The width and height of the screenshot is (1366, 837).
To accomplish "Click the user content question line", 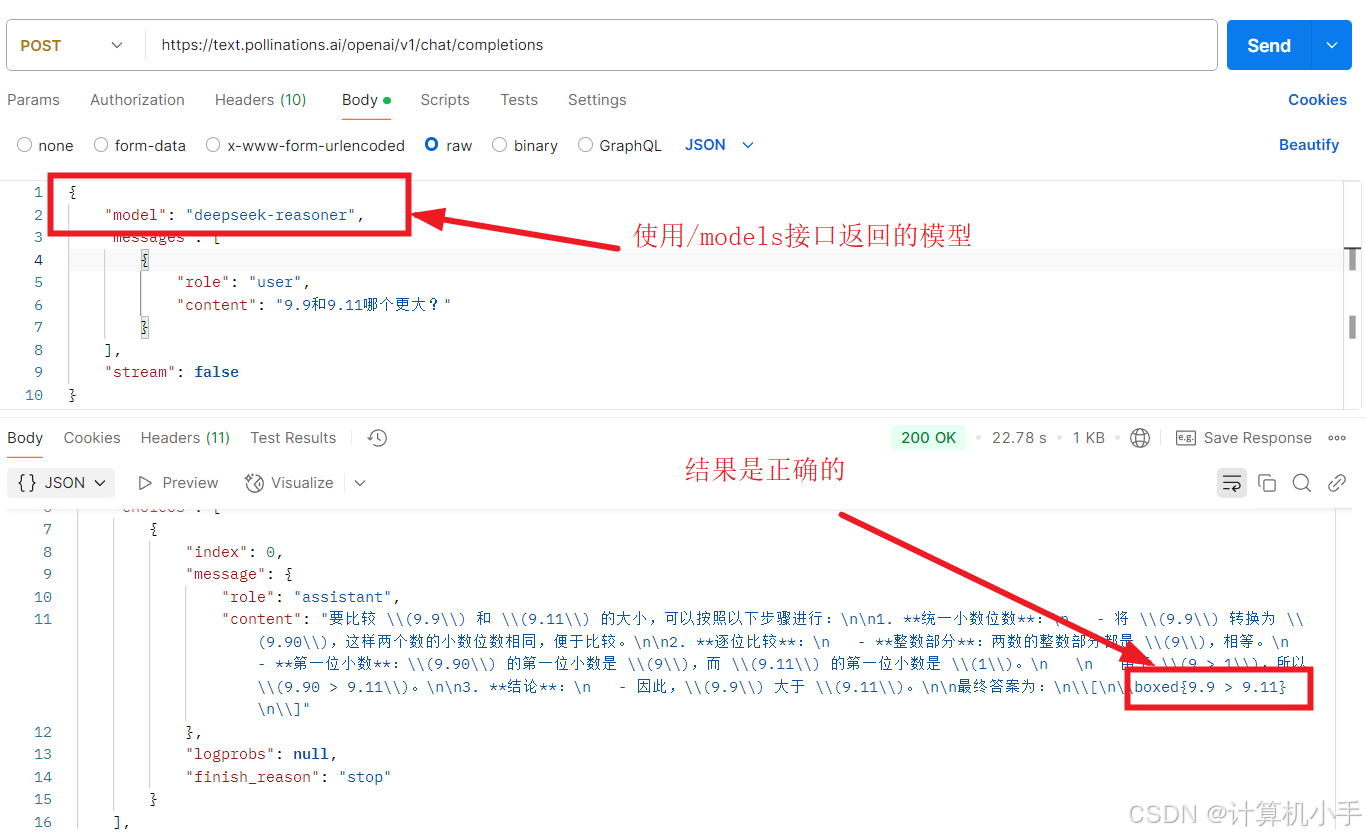I will click(314, 305).
